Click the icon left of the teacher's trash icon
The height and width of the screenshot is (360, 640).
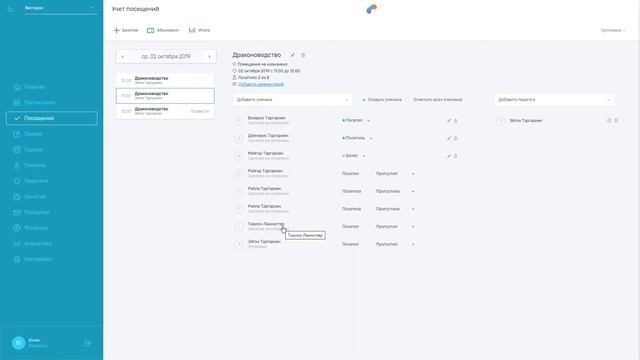point(609,120)
